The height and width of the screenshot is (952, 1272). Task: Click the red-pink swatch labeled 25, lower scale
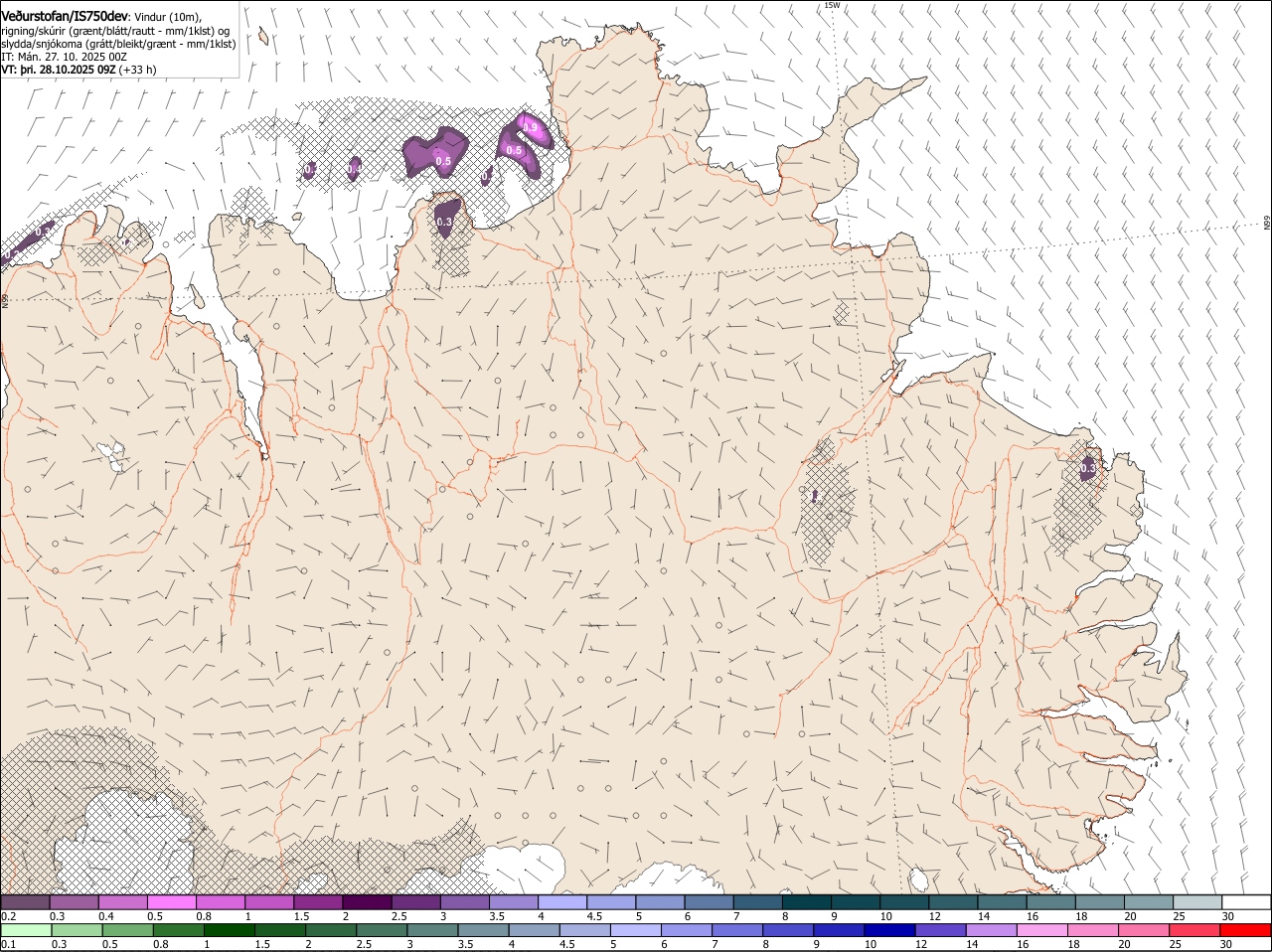pyautogui.click(x=1193, y=930)
